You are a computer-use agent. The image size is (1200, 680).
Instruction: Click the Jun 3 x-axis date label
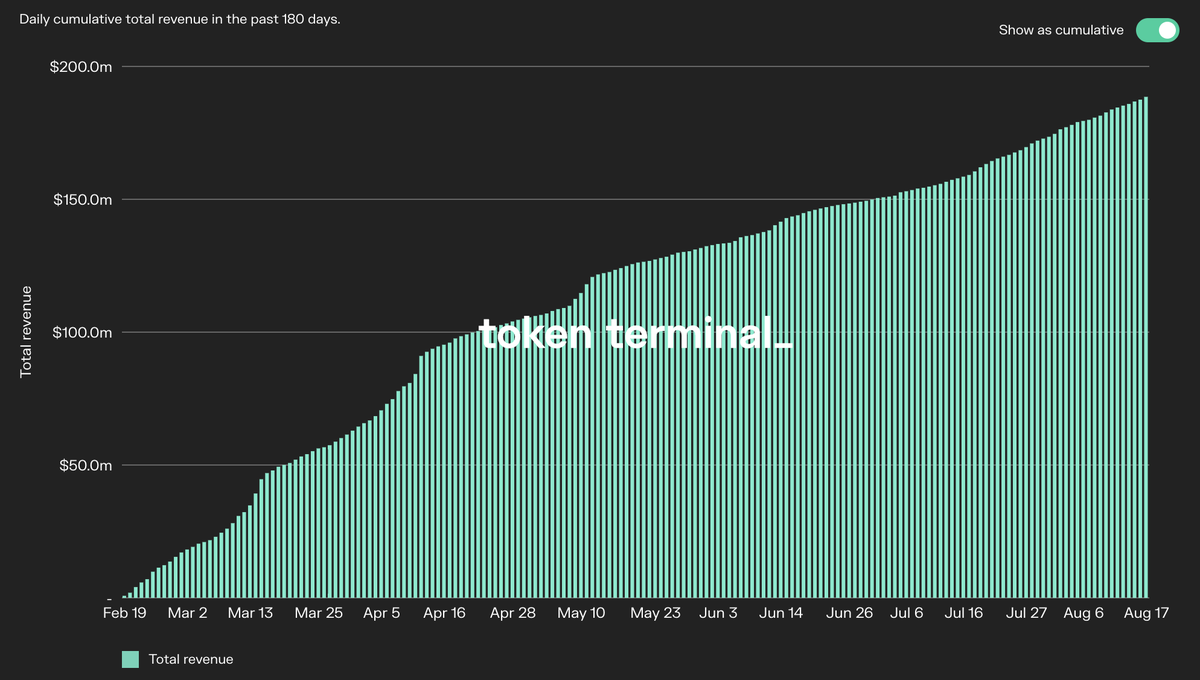718,613
